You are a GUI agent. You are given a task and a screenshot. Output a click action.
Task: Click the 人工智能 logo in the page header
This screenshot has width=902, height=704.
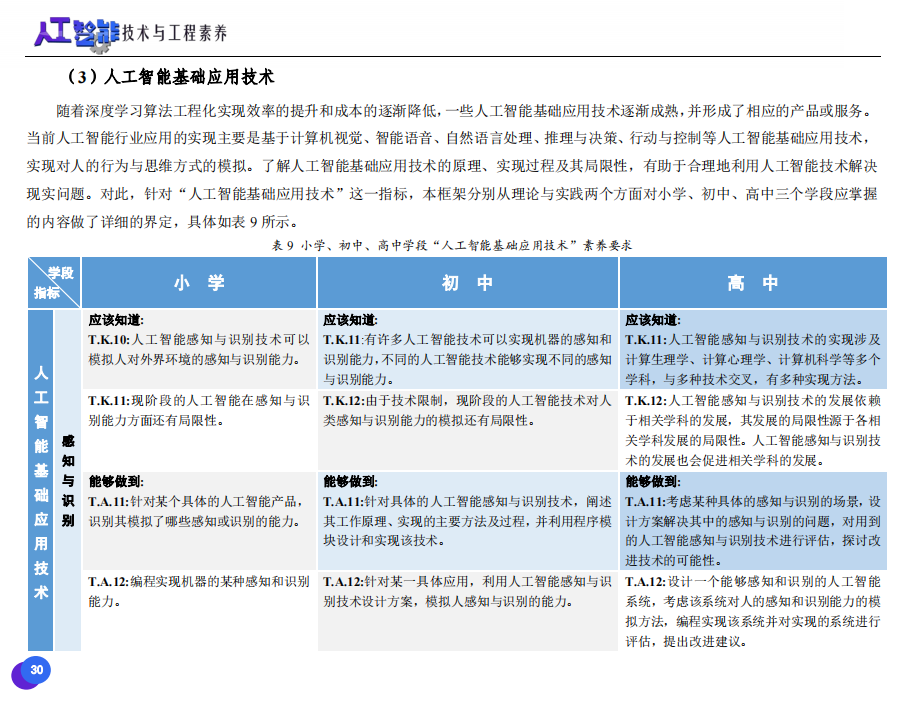point(75,33)
